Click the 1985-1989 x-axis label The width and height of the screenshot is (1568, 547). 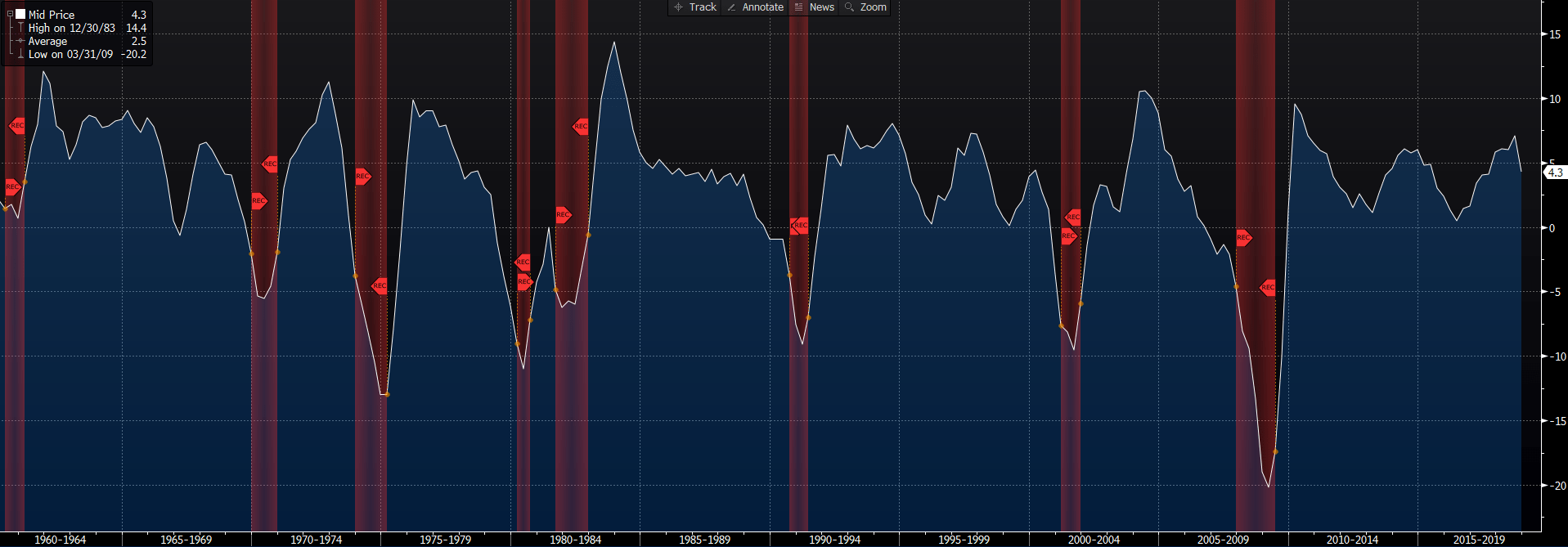point(704,540)
